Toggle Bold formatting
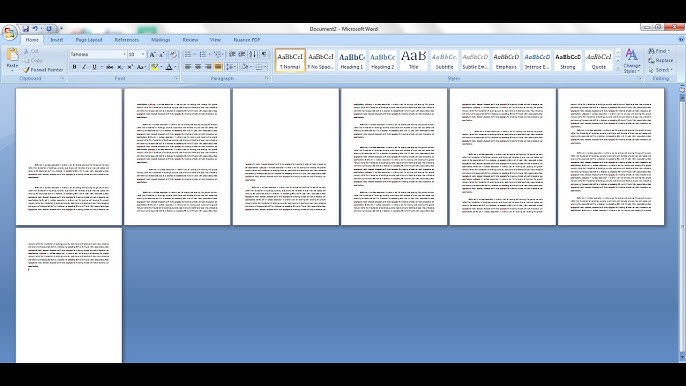 click(74, 67)
